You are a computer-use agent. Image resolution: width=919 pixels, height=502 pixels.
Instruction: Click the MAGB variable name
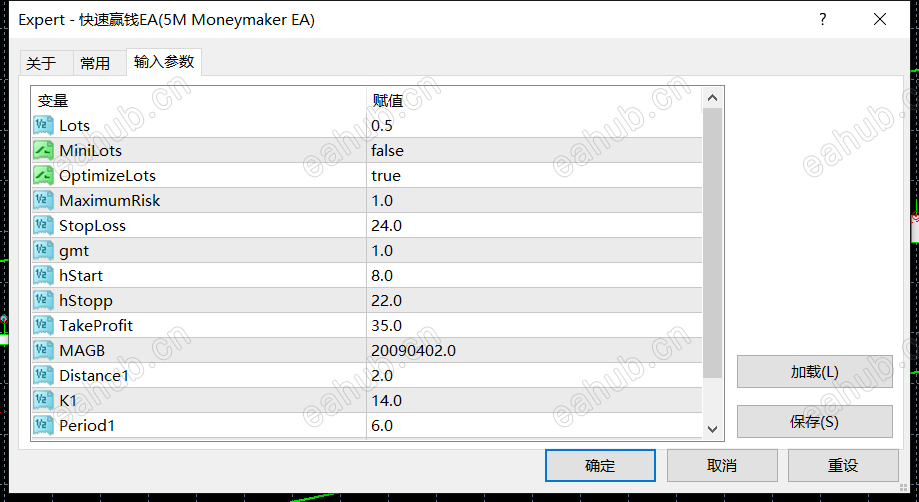82,350
